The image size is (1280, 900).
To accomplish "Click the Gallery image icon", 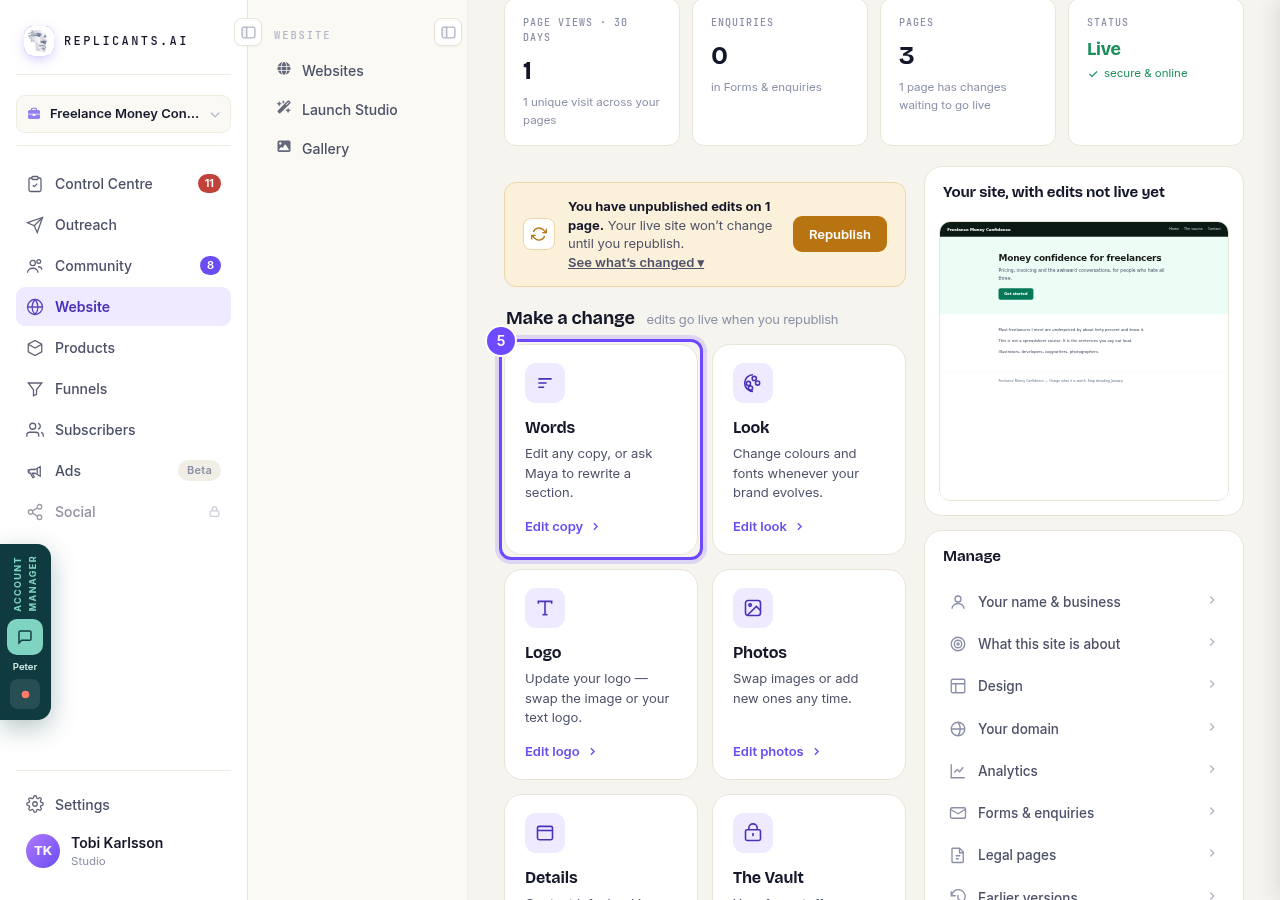I will click(284, 147).
